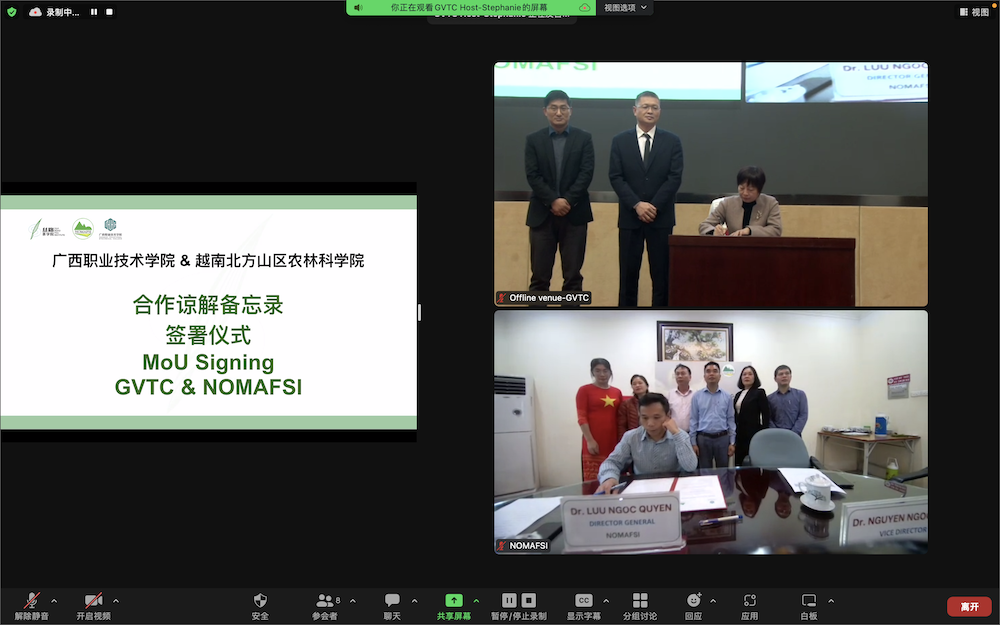Click the red 离开 leave meeting button
1000x625 pixels.
[969, 606]
